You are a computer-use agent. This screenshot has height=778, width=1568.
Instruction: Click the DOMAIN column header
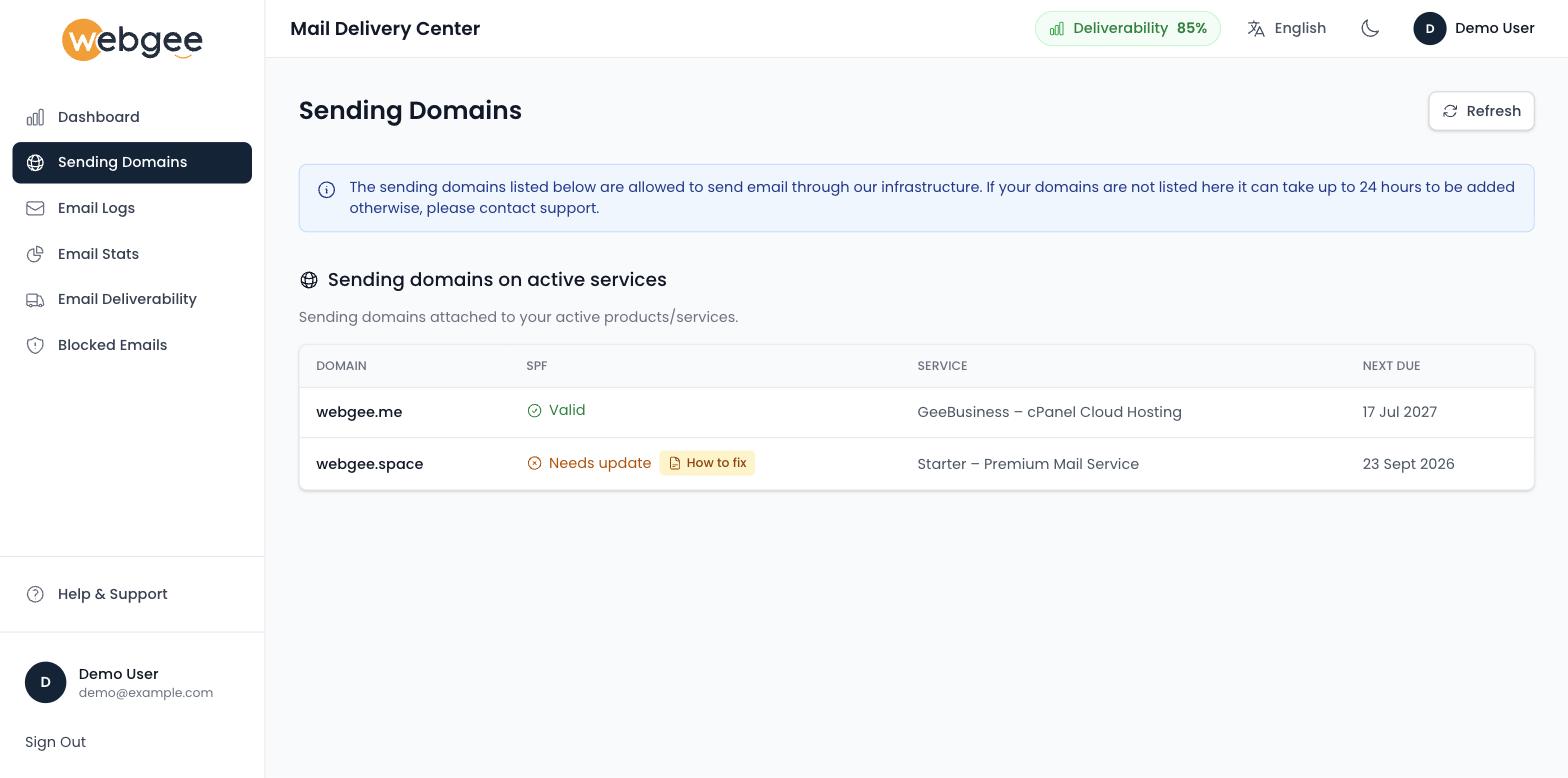coord(341,366)
